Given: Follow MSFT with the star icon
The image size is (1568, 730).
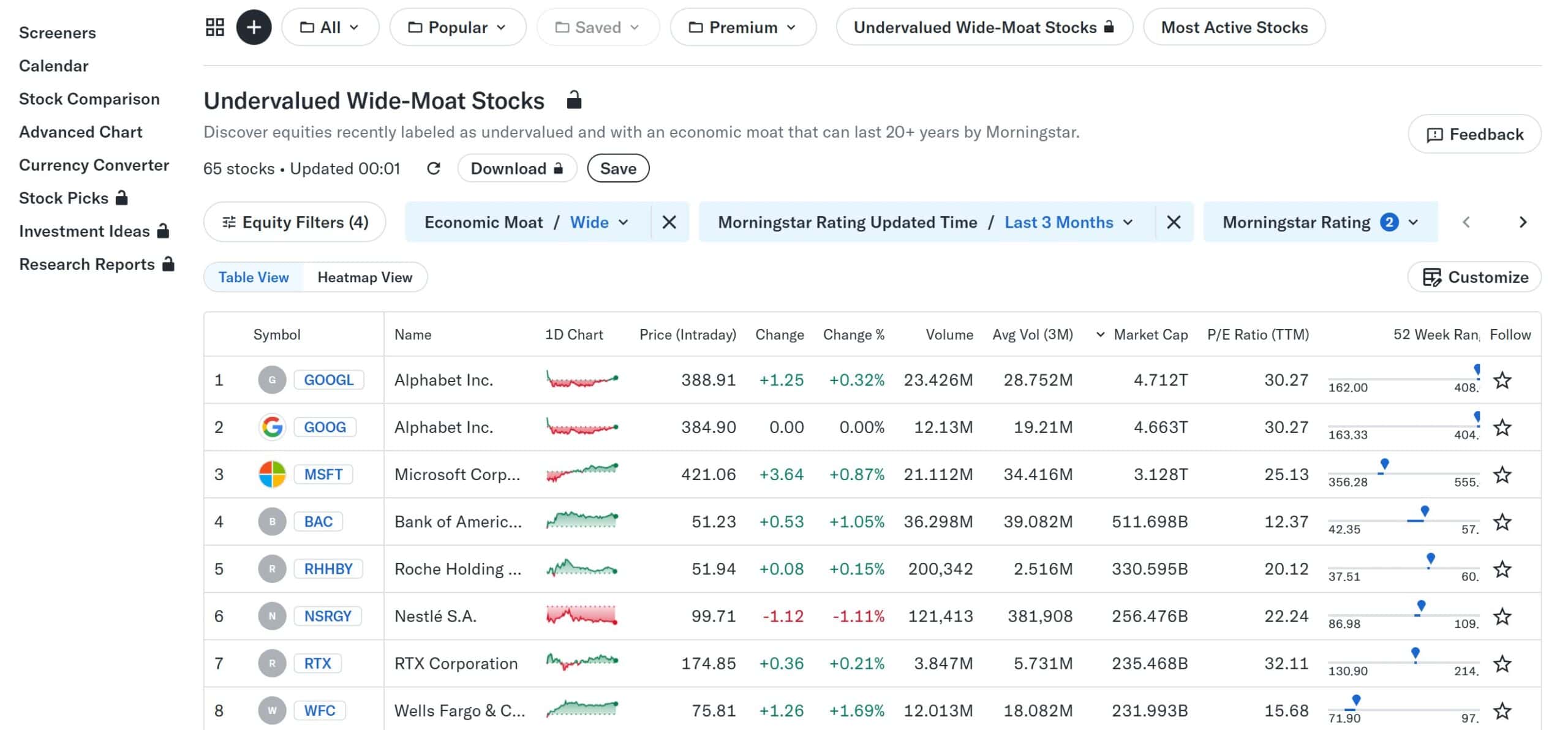Looking at the screenshot, I should [1502, 475].
